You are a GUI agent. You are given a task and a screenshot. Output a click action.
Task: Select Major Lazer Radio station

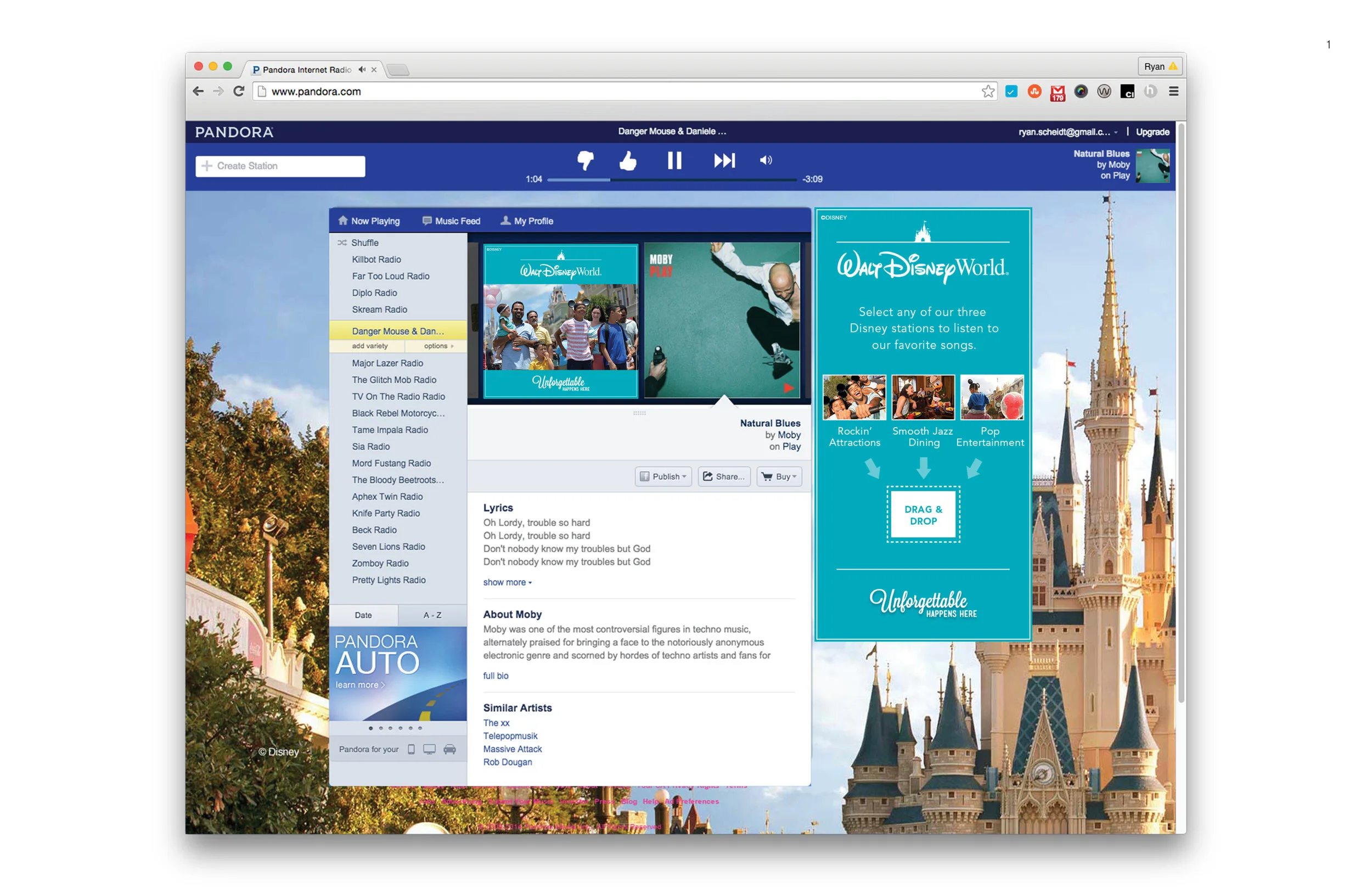387,363
